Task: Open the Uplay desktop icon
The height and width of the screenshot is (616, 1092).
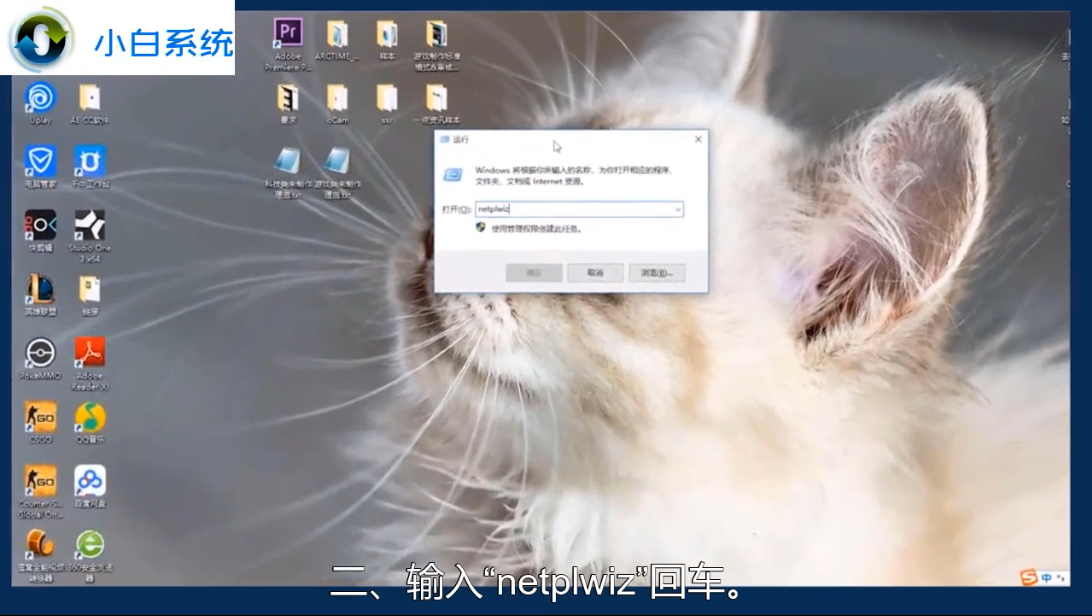Action: pos(41,98)
